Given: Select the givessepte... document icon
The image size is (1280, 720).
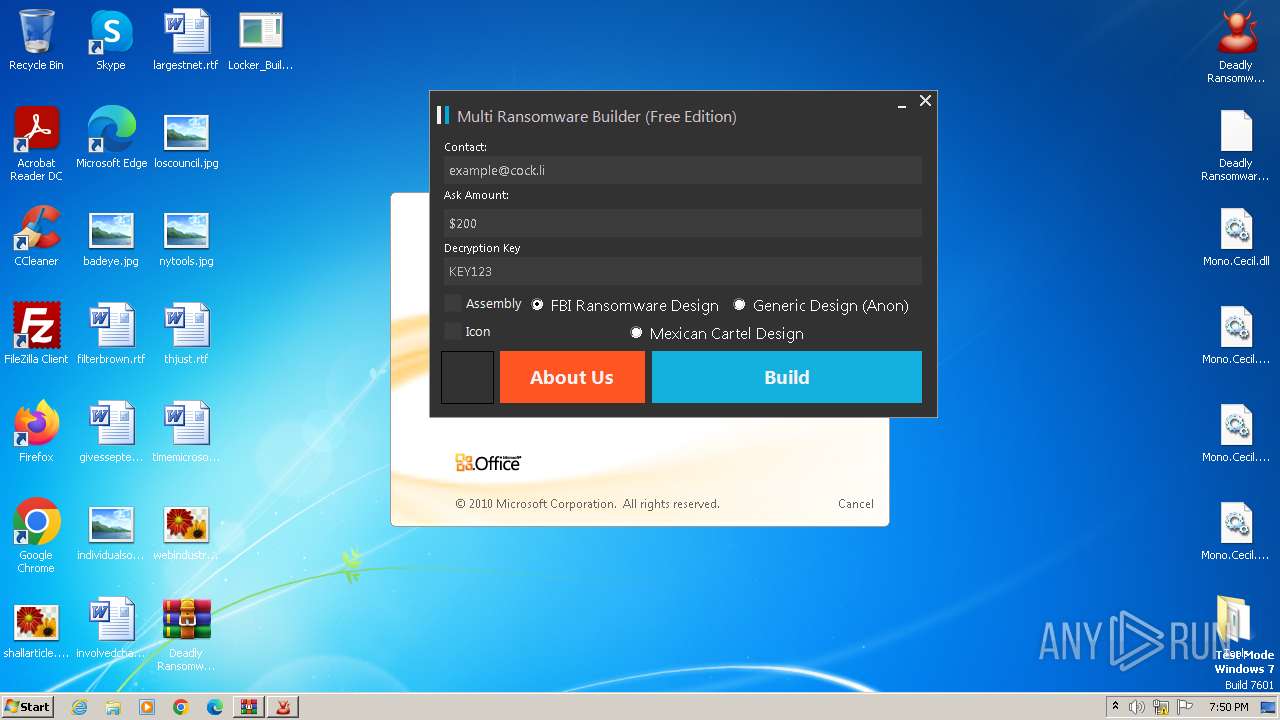Looking at the screenshot, I should (x=111, y=432).
